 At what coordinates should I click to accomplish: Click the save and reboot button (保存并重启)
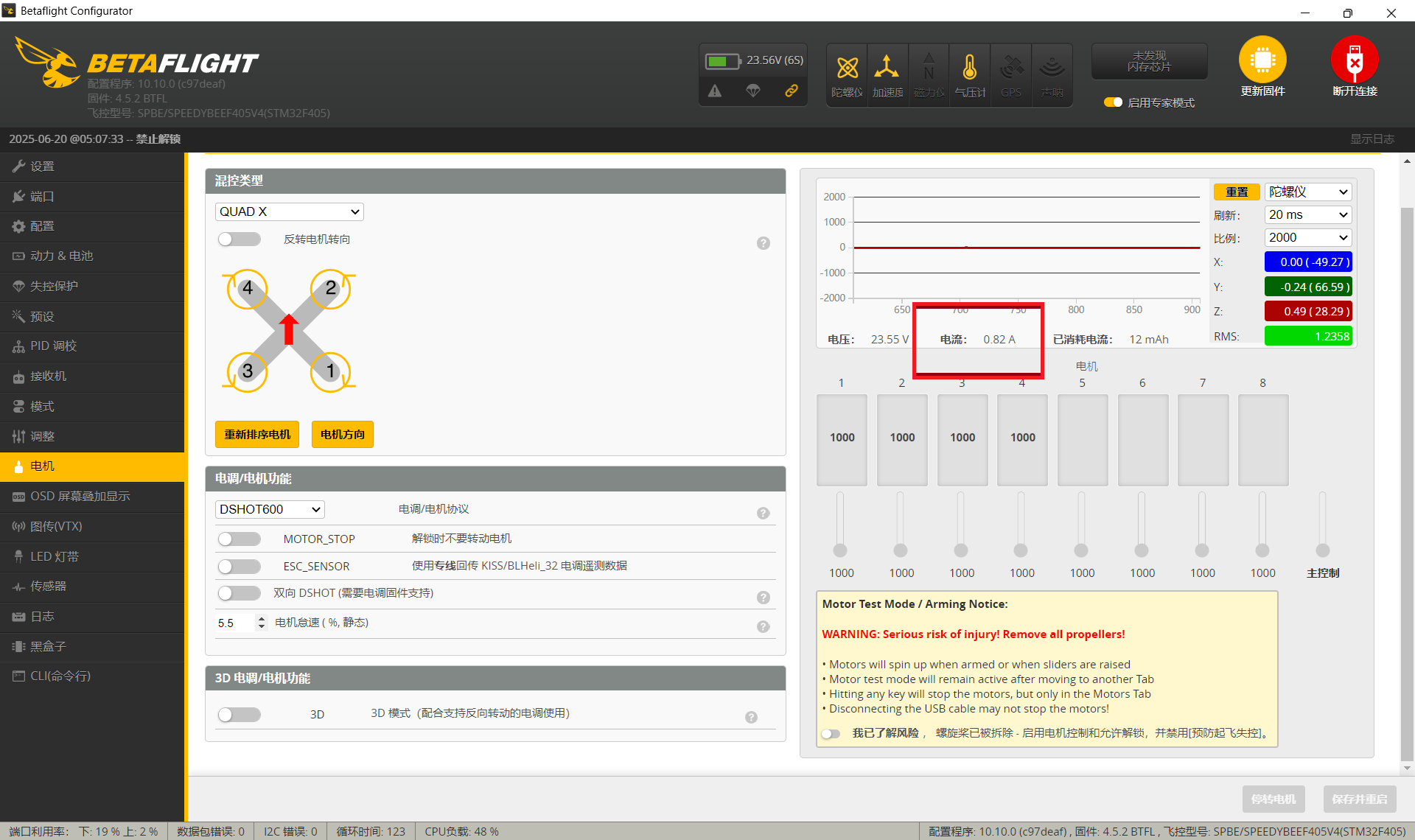(x=1360, y=799)
